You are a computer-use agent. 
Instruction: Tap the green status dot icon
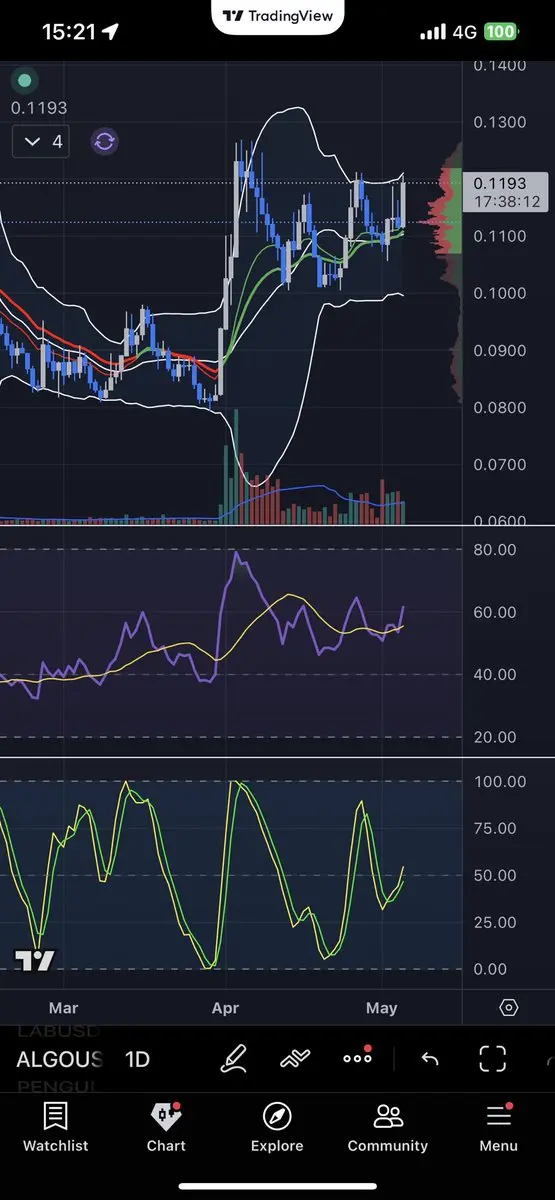click(25, 81)
